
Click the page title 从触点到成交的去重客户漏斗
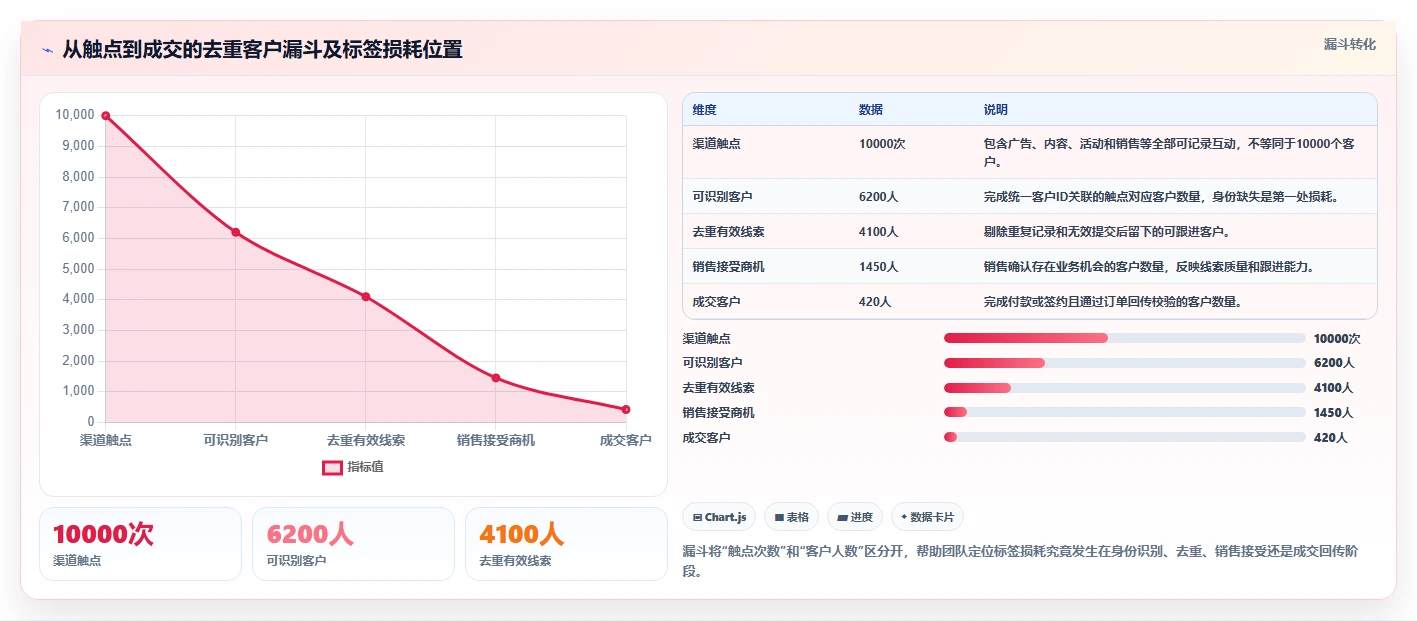pos(262,50)
